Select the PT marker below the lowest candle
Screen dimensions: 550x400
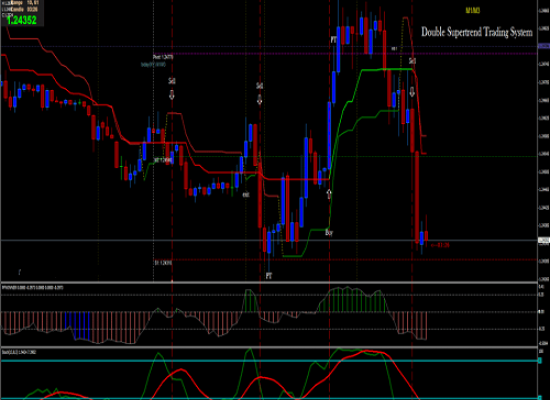point(269,276)
